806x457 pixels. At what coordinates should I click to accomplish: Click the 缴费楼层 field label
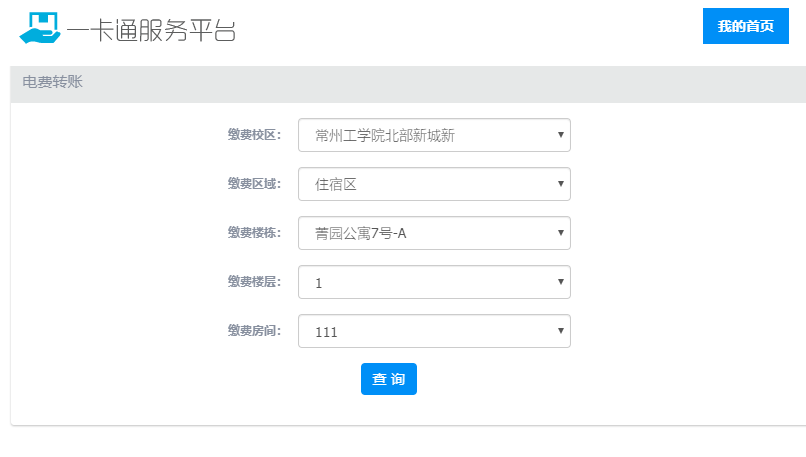click(x=254, y=282)
